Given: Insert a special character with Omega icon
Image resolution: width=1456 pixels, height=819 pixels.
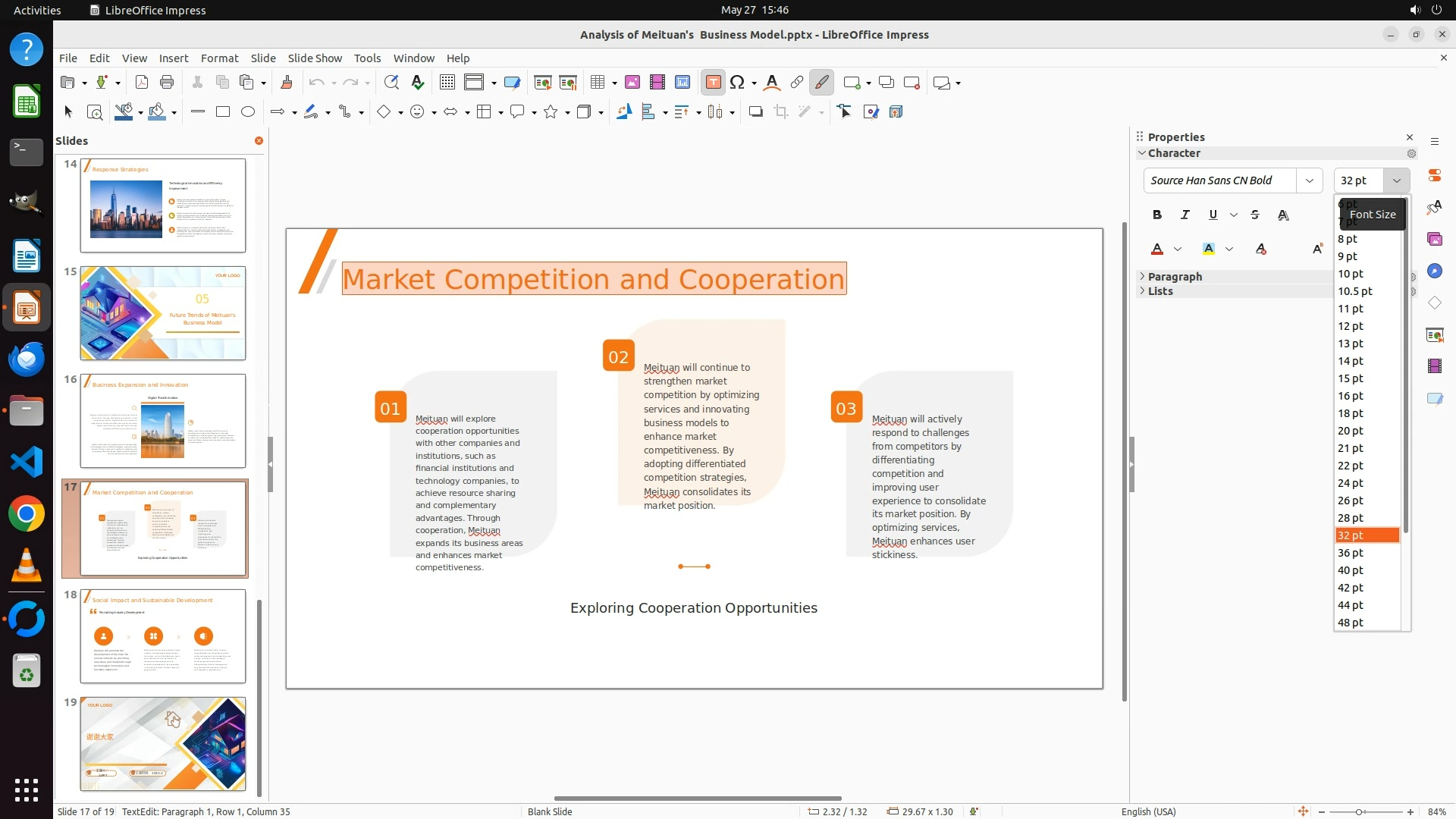Looking at the screenshot, I should 737,83.
